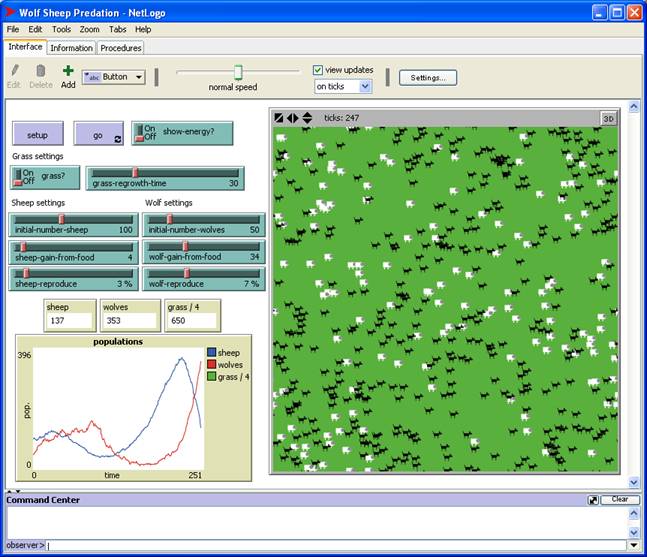The width and height of the screenshot is (647, 557).
Task: Click the Command Center scroll down arrow
Action: coord(634,532)
